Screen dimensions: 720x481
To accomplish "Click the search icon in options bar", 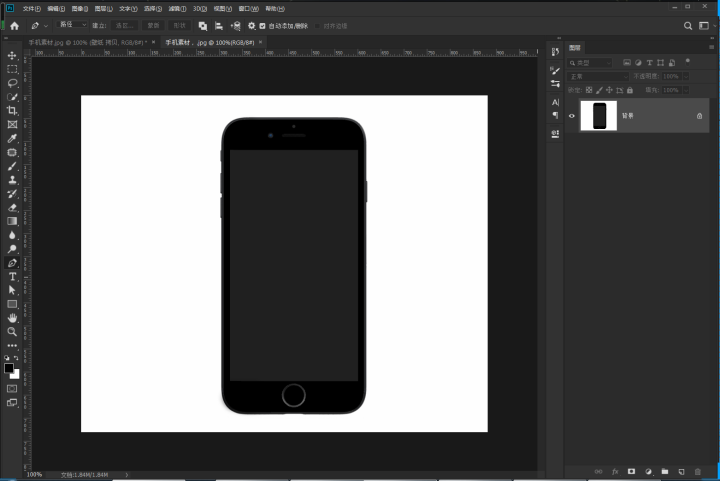I will [687, 26].
